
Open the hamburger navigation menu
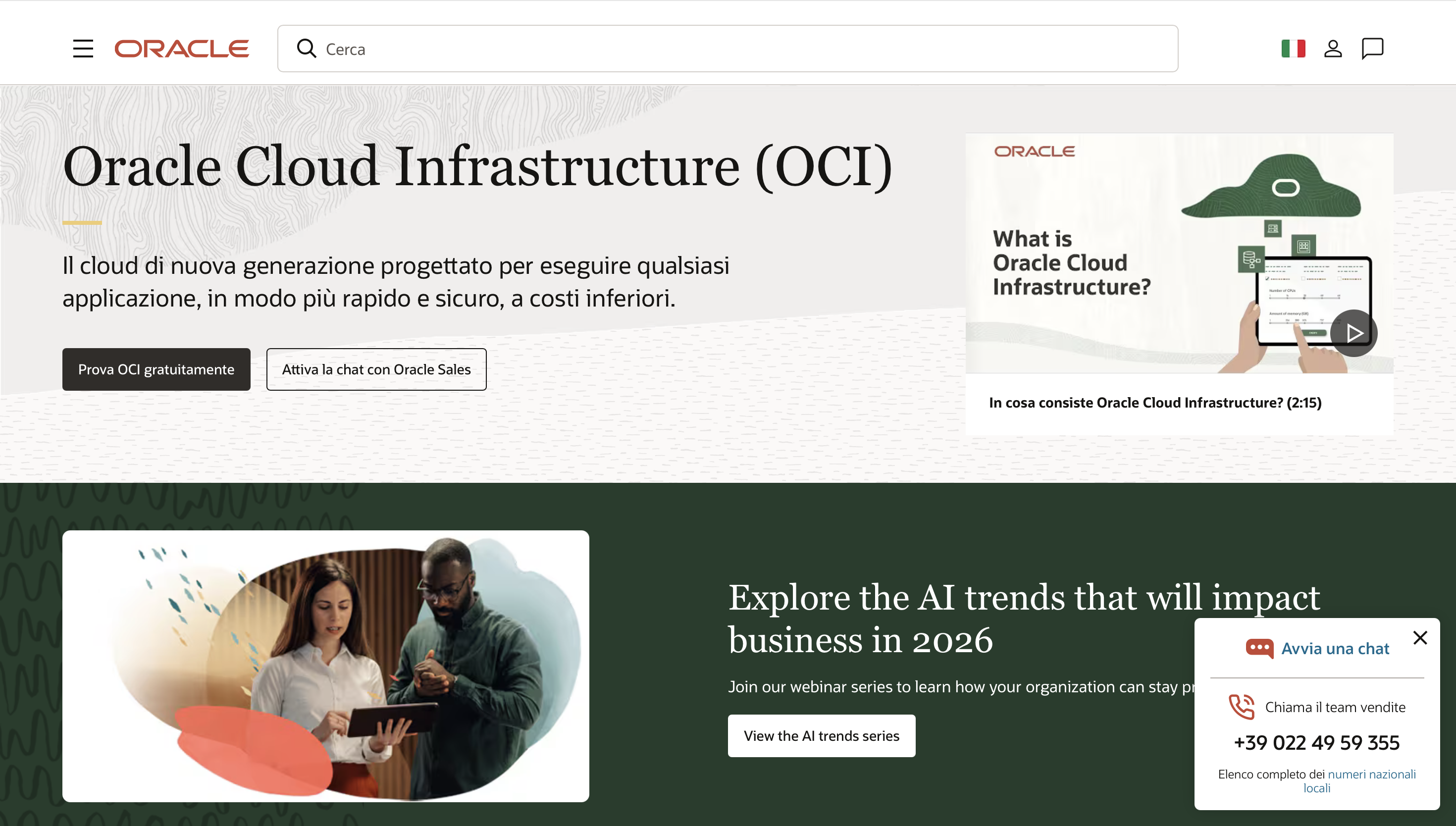tap(83, 49)
